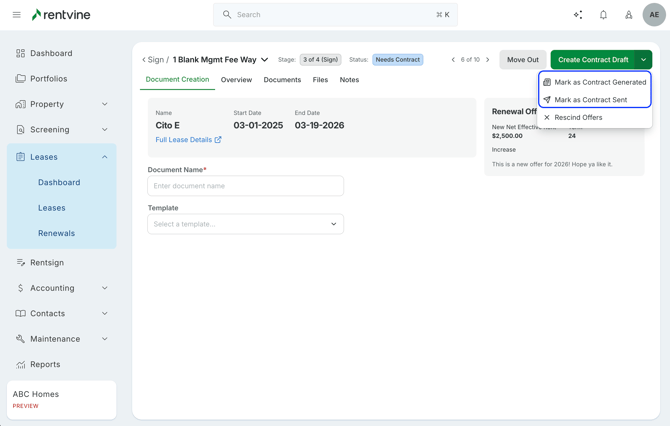The height and width of the screenshot is (426, 670).
Task: Open the Full Lease Details link
Action: pos(188,140)
